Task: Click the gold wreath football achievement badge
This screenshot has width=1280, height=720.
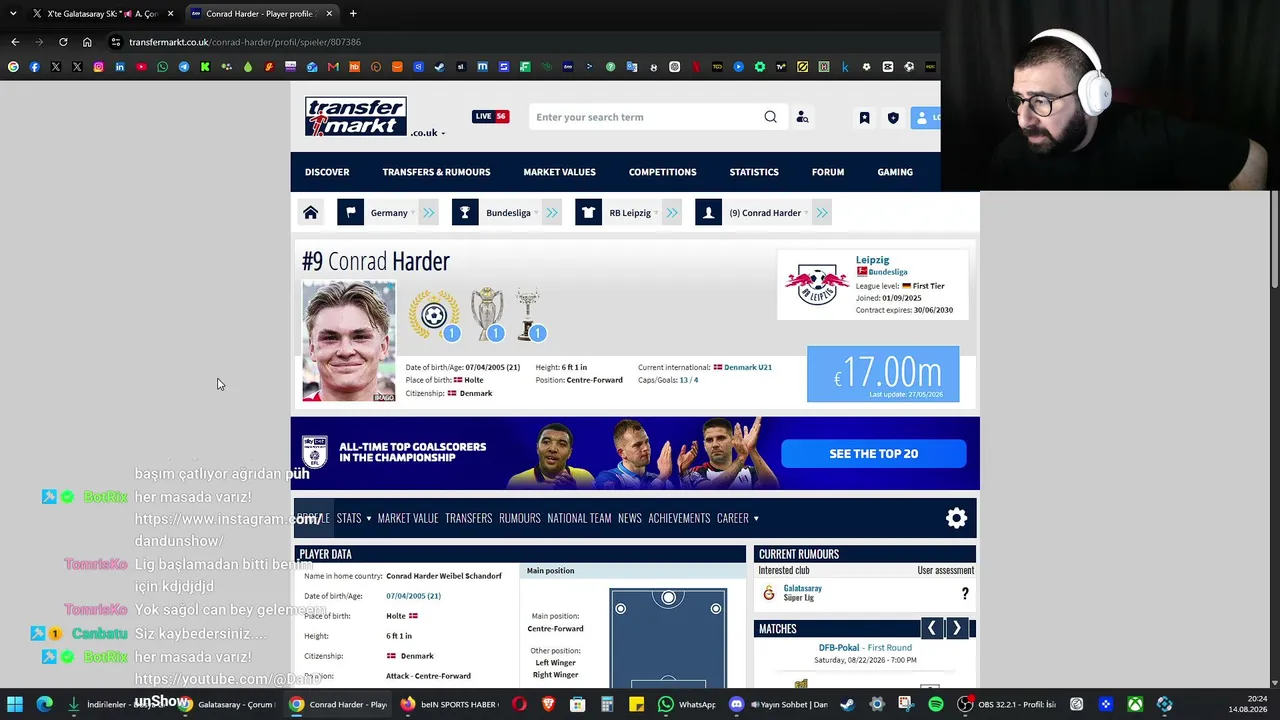Action: pos(434,315)
